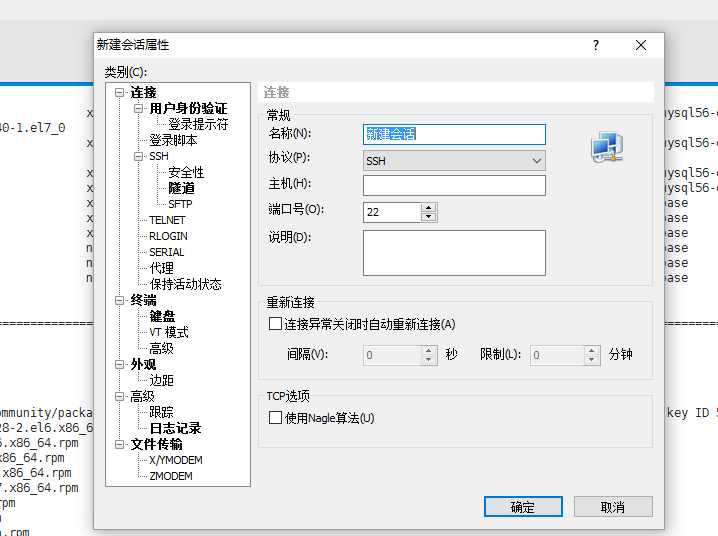Select 高级 under 终端
Screen dimensions: 718x536
coord(161,348)
